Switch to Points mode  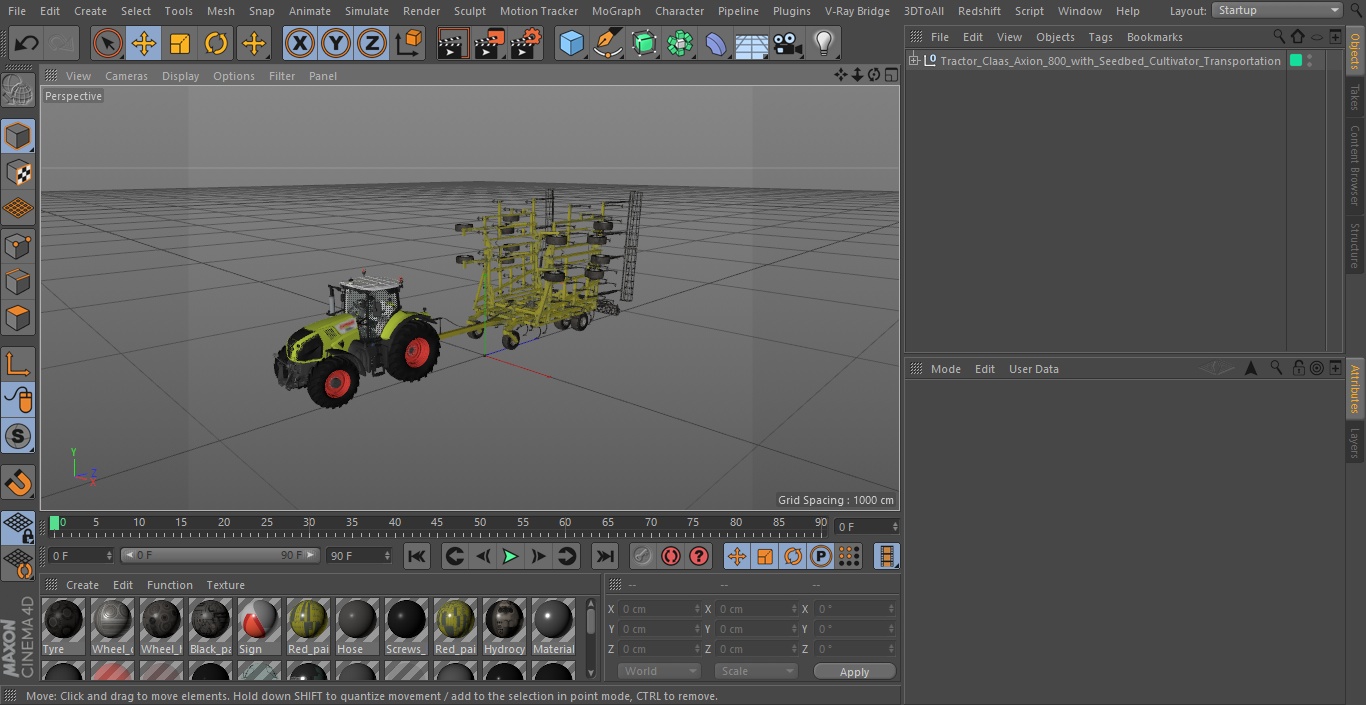(18, 245)
